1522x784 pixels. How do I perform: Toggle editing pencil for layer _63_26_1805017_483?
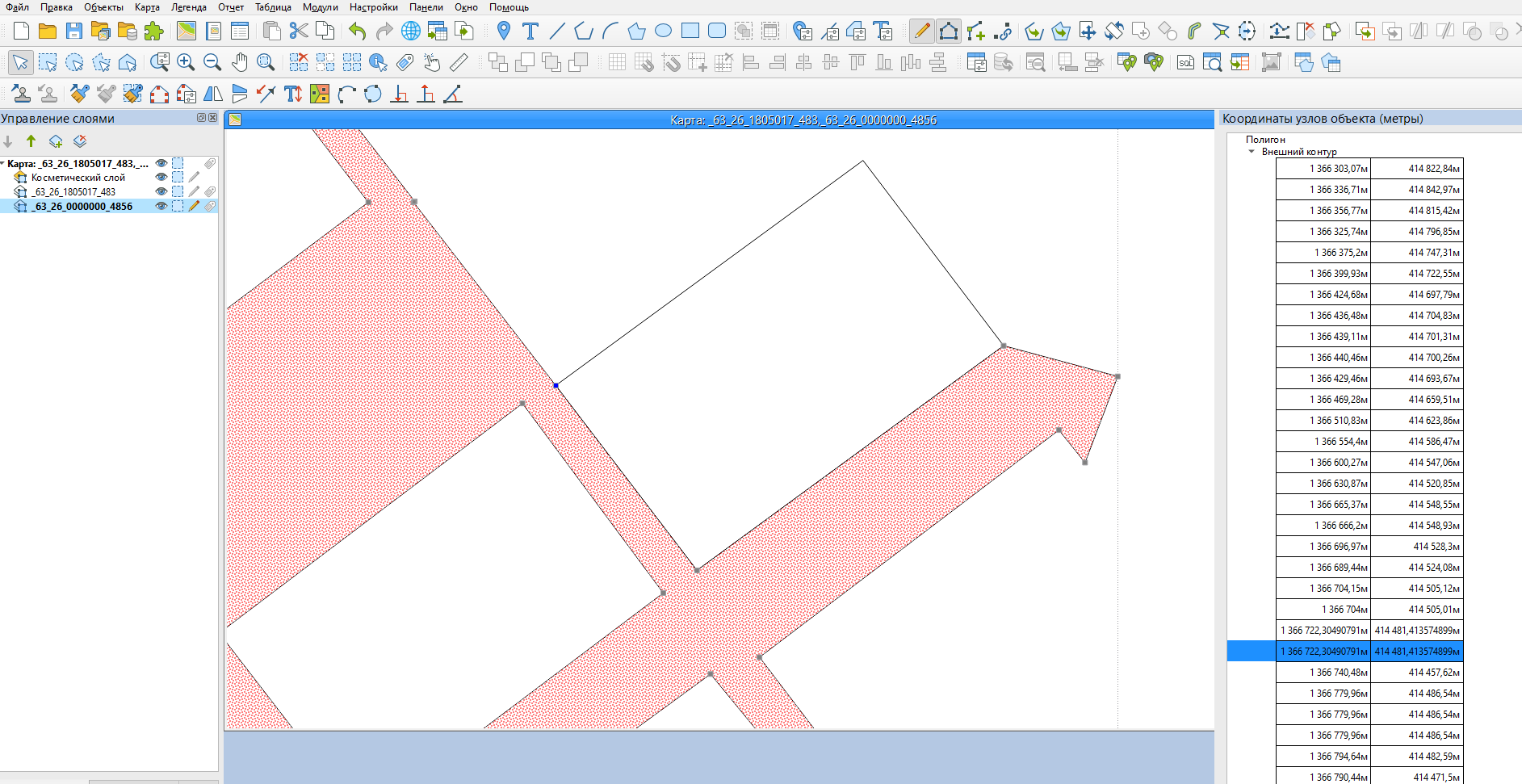pyautogui.click(x=194, y=192)
